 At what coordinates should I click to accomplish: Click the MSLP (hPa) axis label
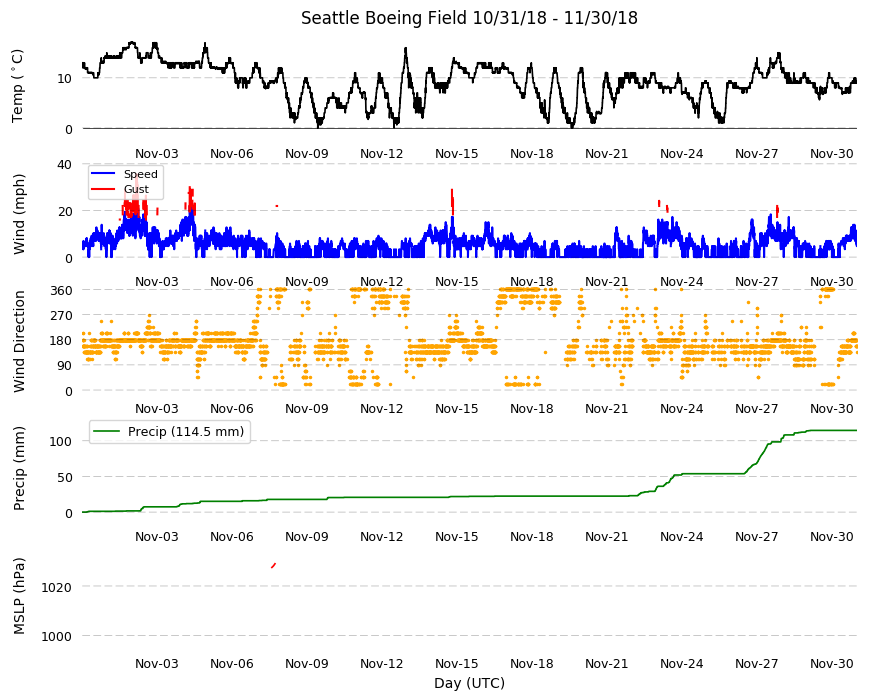(19, 596)
